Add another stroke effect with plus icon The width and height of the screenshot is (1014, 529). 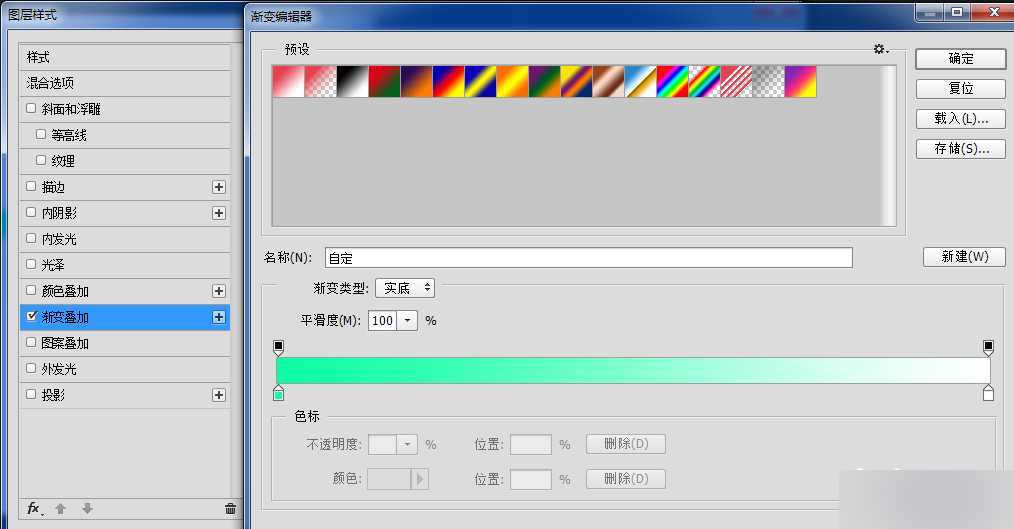tap(219, 187)
